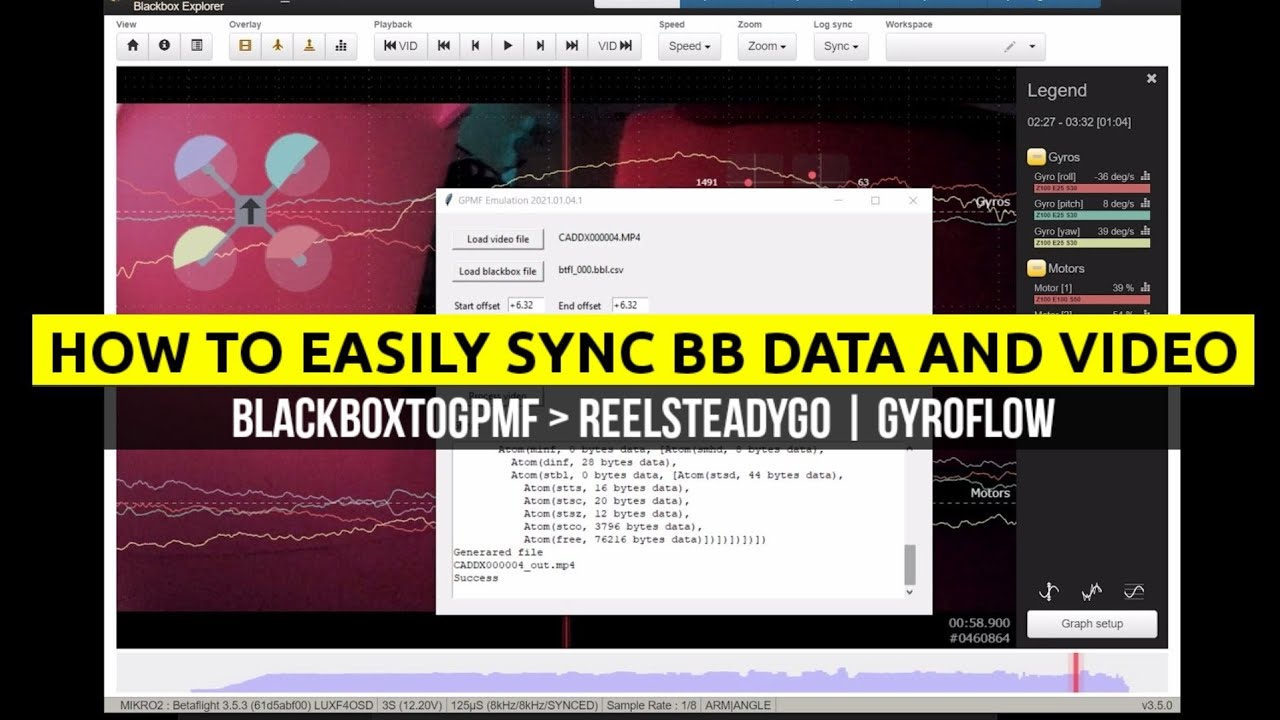This screenshot has height=720, width=1280.
Task: Close the Legend panel
Action: point(1151,78)
